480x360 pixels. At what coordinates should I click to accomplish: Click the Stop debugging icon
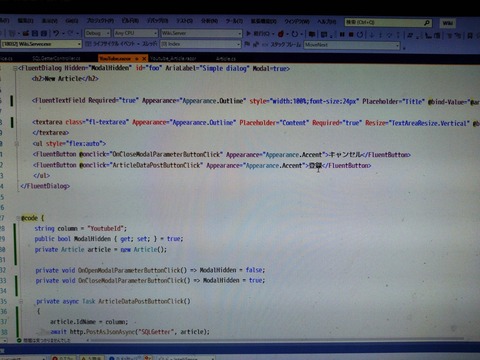[x=351, y=34]
